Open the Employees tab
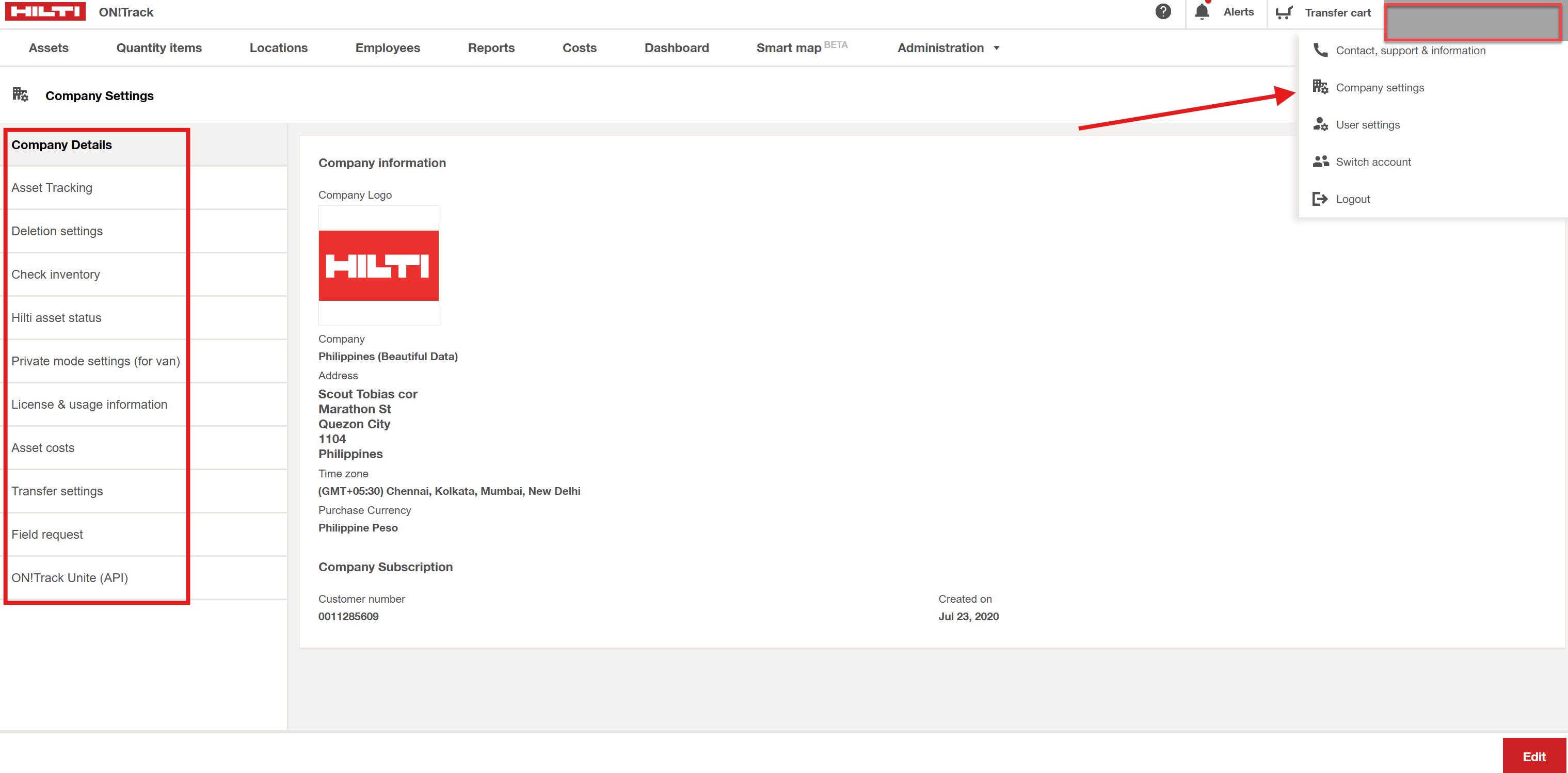Screen dimensions: 1568x773 (x=388, y=47)
